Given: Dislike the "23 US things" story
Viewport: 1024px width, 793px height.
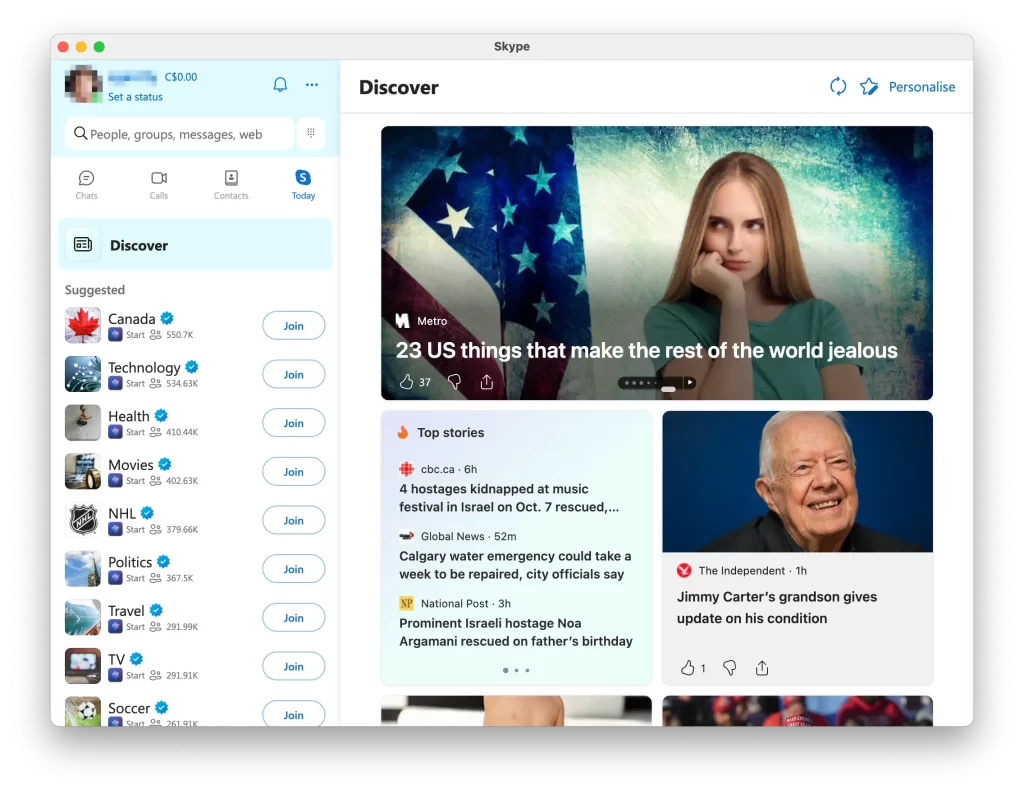Looking at the screenshot, I should coord(454,381).
